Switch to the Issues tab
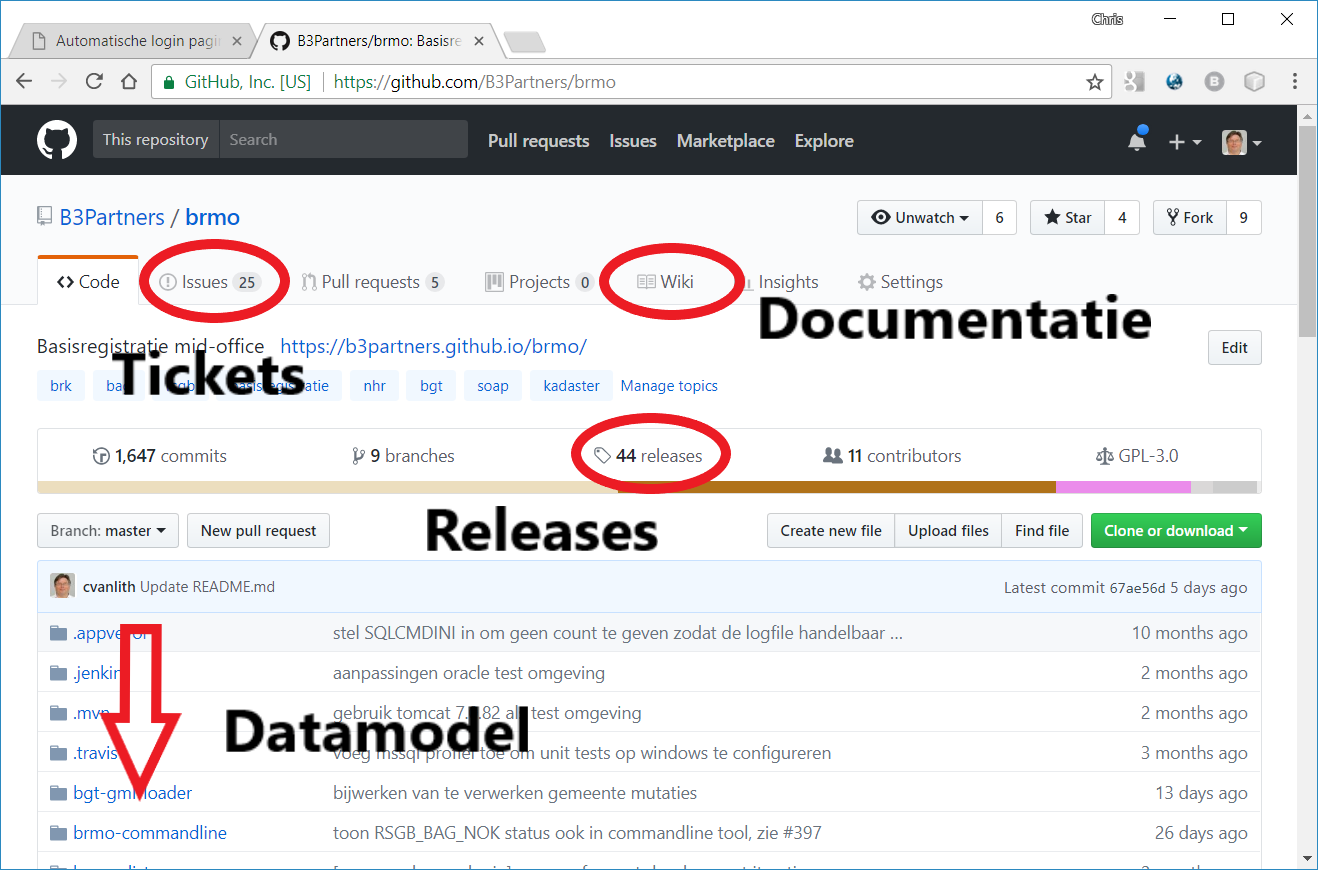Viewport: 1318px width, 870px height. [210, 282]
